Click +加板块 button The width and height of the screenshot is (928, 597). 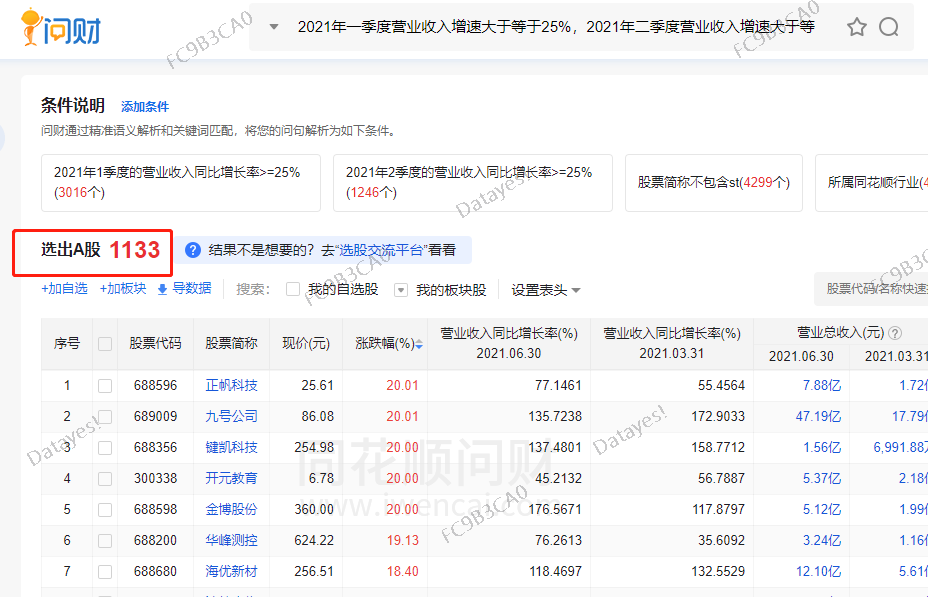[x=123, y=289]
